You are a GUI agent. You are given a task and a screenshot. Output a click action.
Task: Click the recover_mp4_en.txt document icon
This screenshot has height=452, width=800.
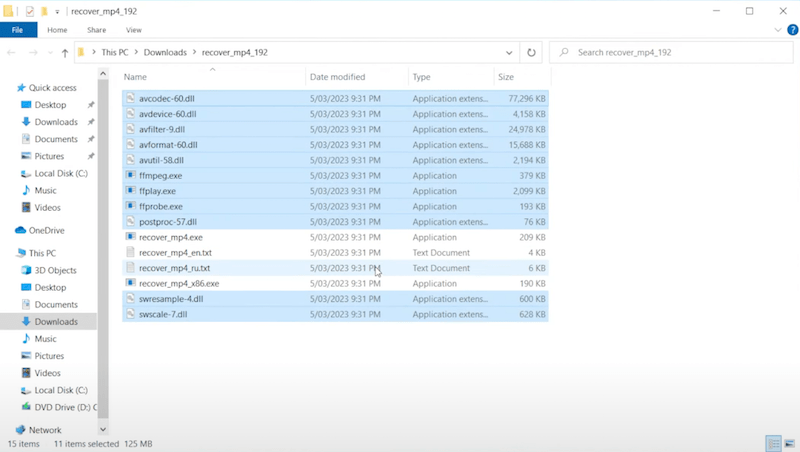(x=131, y=252)
